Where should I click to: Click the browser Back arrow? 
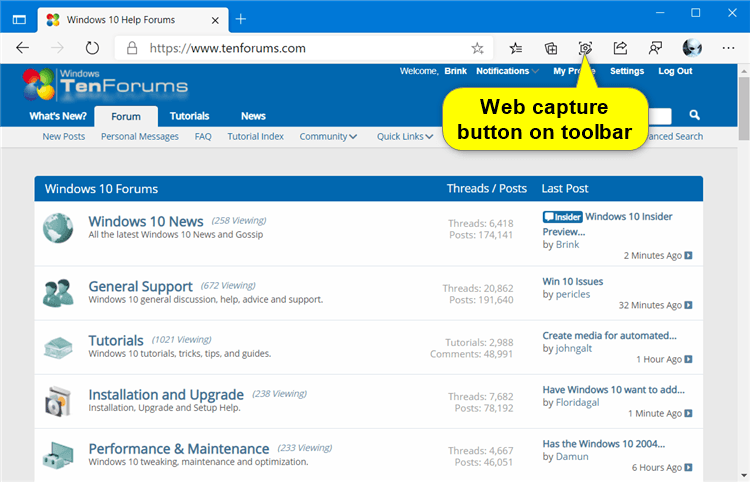22,48
